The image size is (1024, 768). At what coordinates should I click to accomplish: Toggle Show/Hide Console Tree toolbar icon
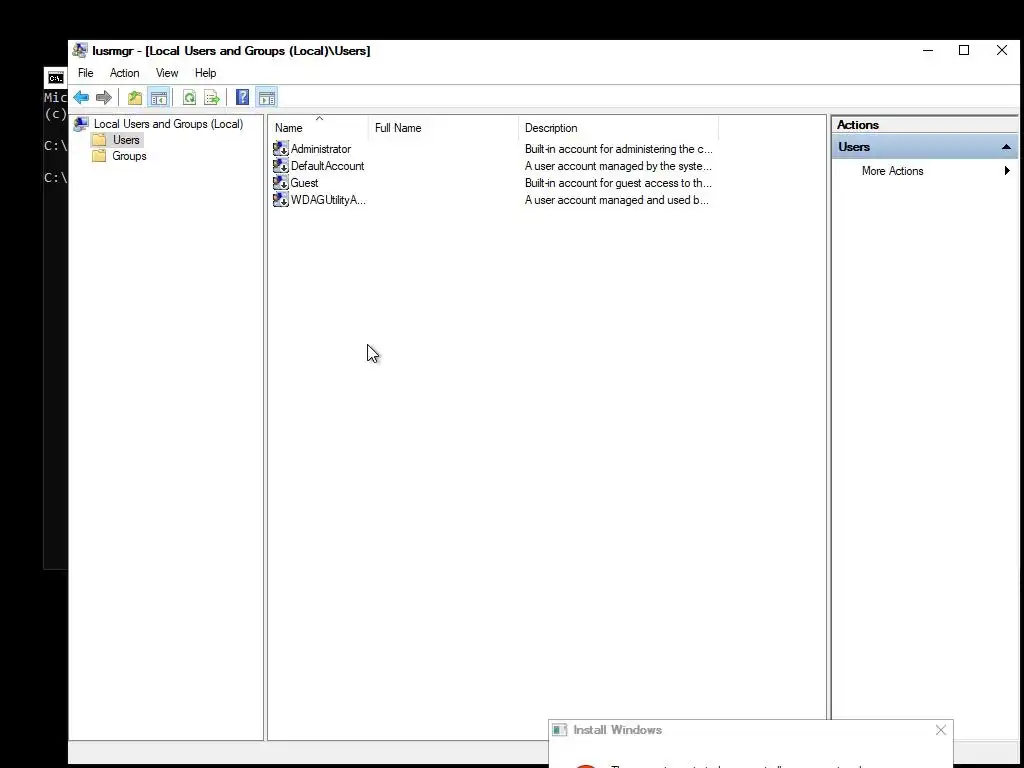[159, 98]
